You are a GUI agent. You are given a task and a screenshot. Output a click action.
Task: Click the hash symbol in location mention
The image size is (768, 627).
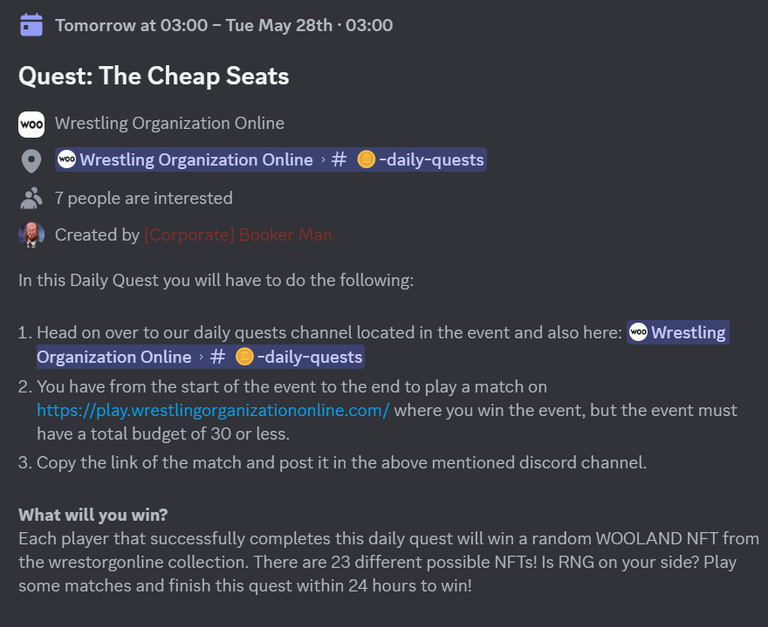pyautogui.click(x=339, y=160)
